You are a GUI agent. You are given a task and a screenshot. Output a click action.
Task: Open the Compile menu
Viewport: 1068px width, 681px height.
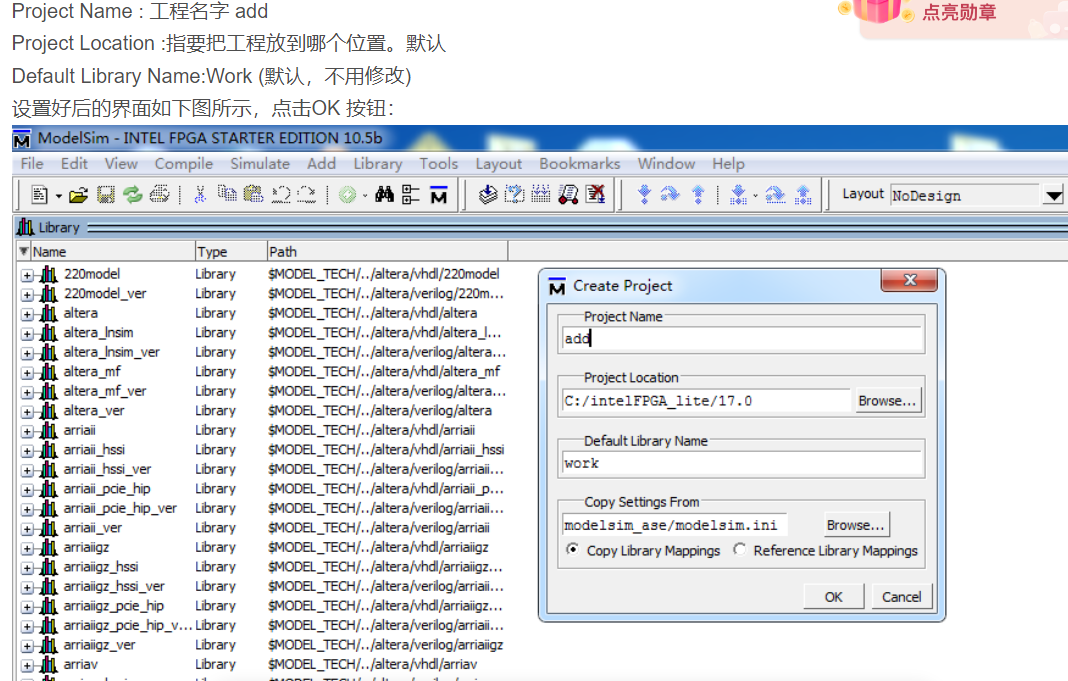pos(183,163)
